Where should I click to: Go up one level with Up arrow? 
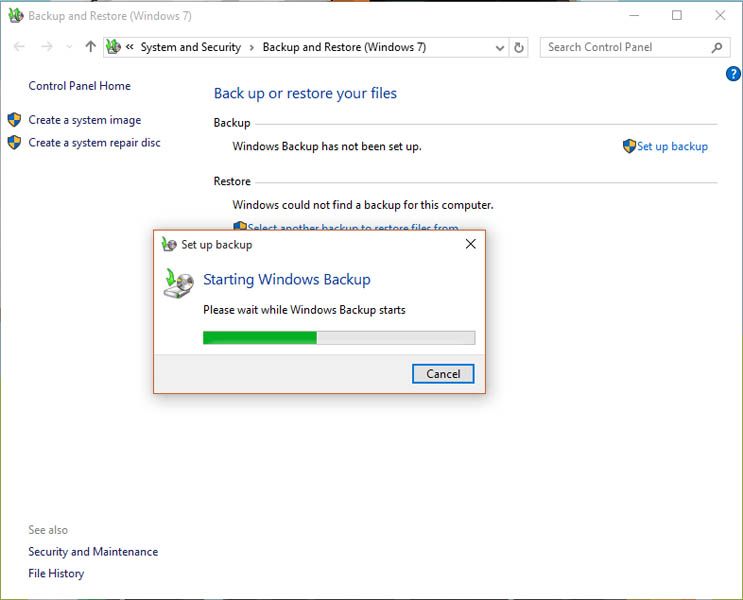coord(91,47)
